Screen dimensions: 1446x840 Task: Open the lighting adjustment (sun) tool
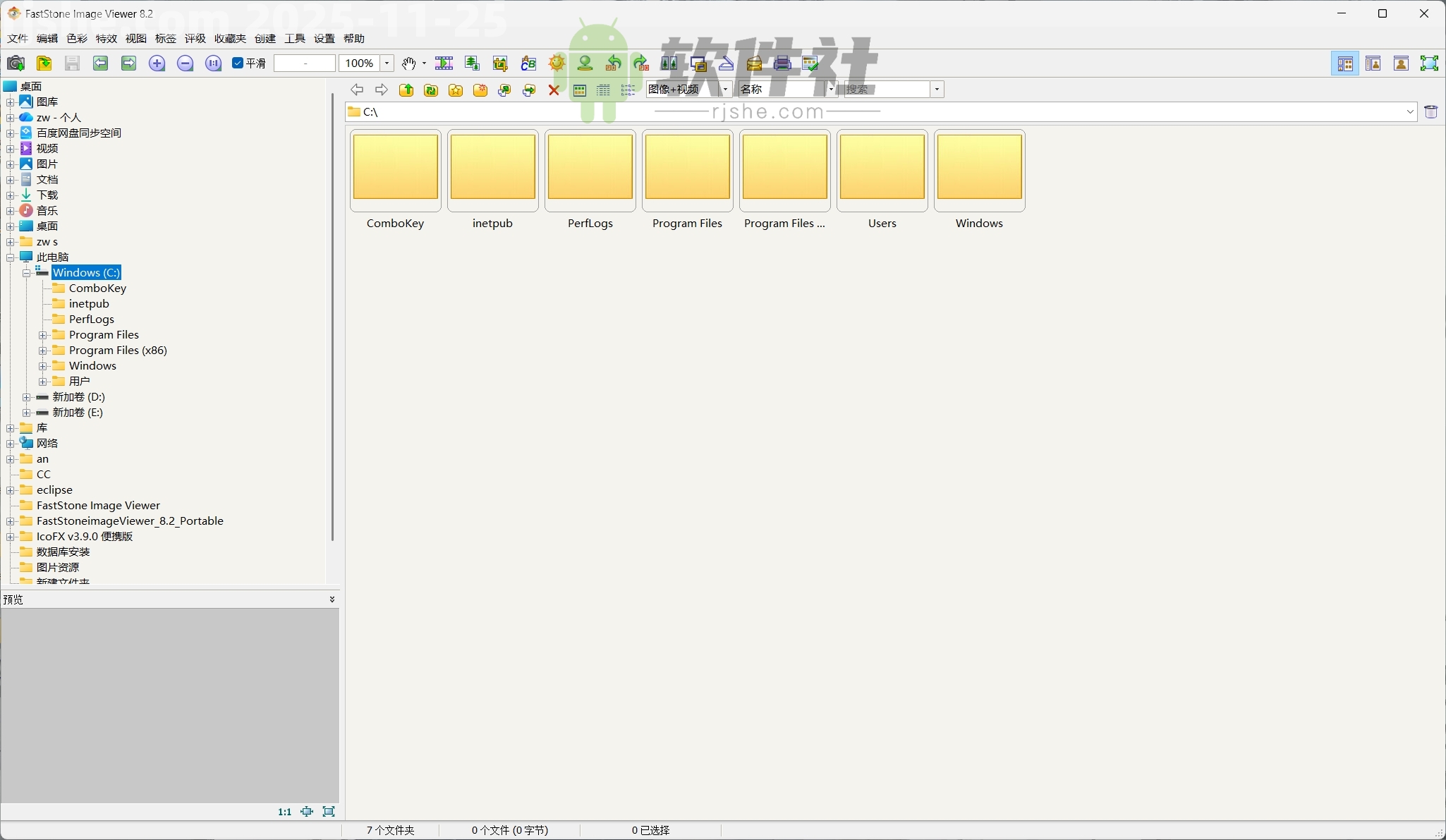557,63
